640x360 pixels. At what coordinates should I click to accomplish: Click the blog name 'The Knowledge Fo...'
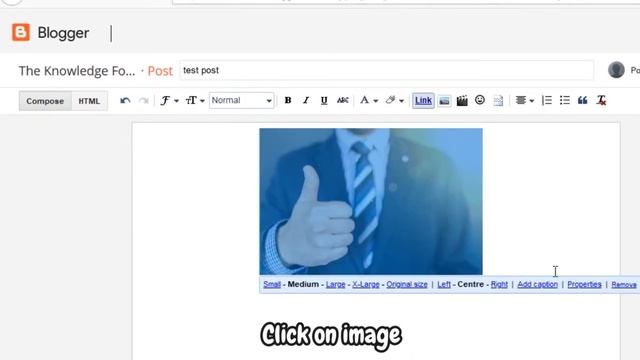(77, 71)
